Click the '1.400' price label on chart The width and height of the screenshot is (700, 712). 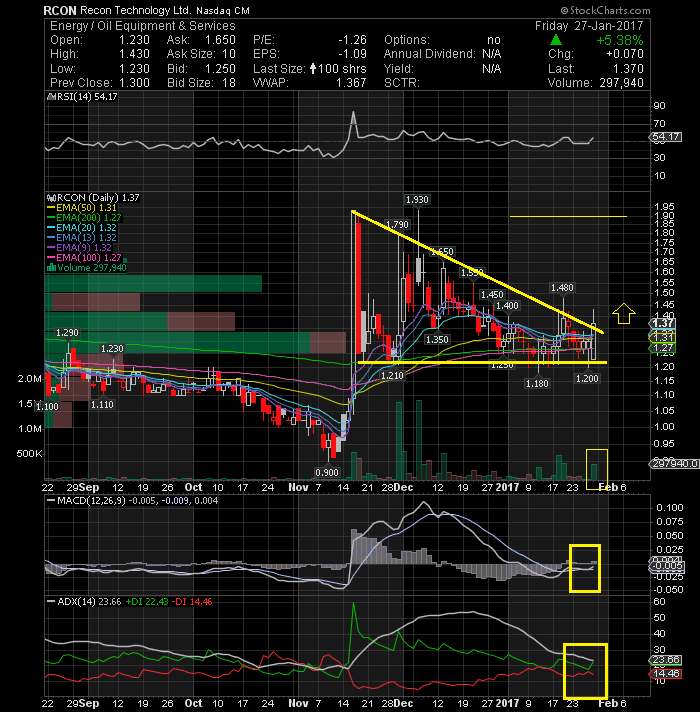507,306
